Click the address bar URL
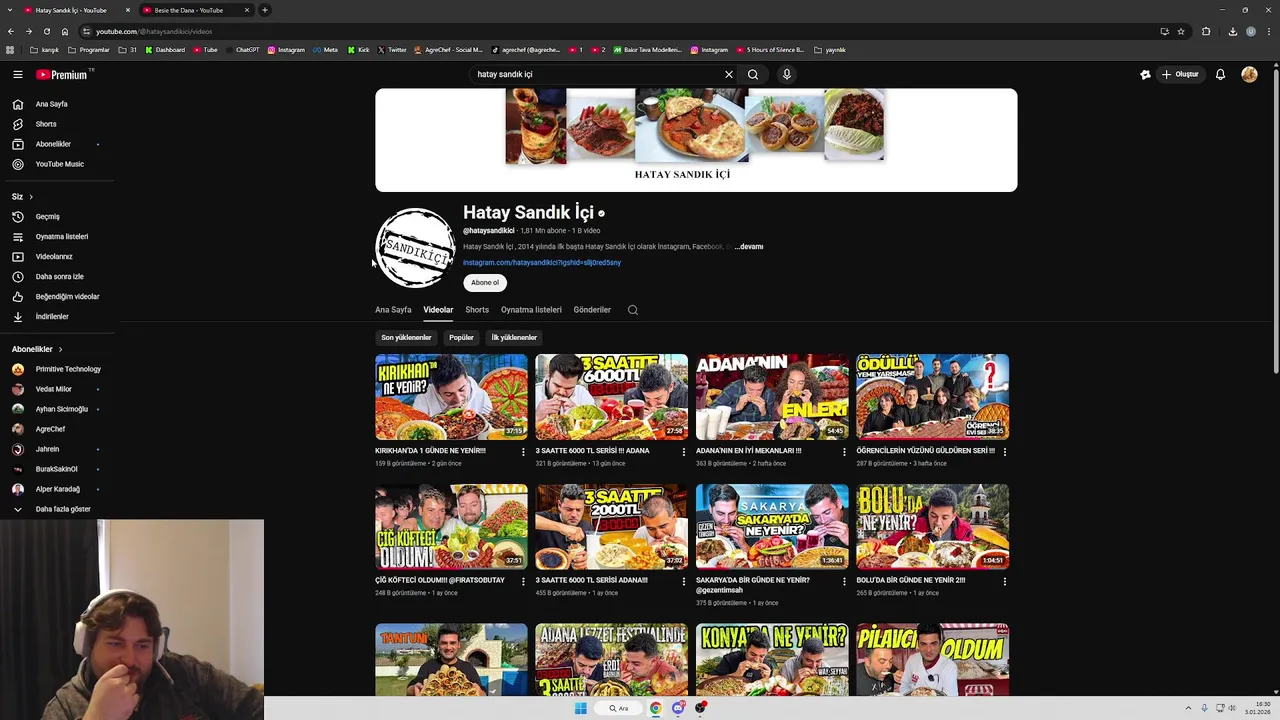 point(154,31)
